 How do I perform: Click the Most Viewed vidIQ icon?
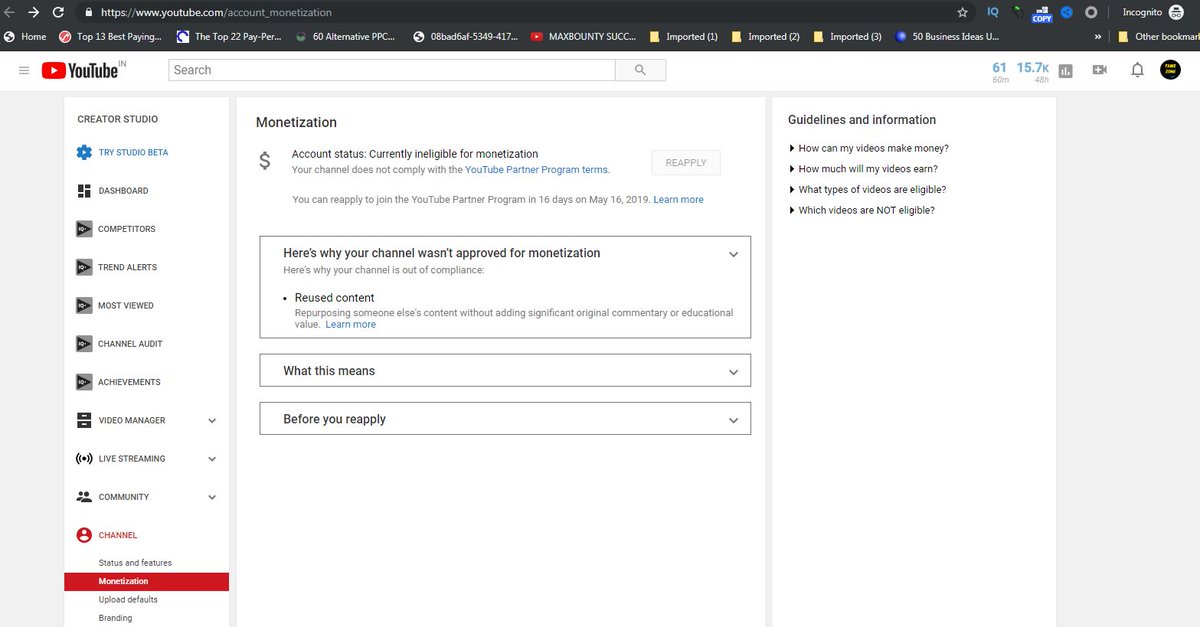coord(84,305)
